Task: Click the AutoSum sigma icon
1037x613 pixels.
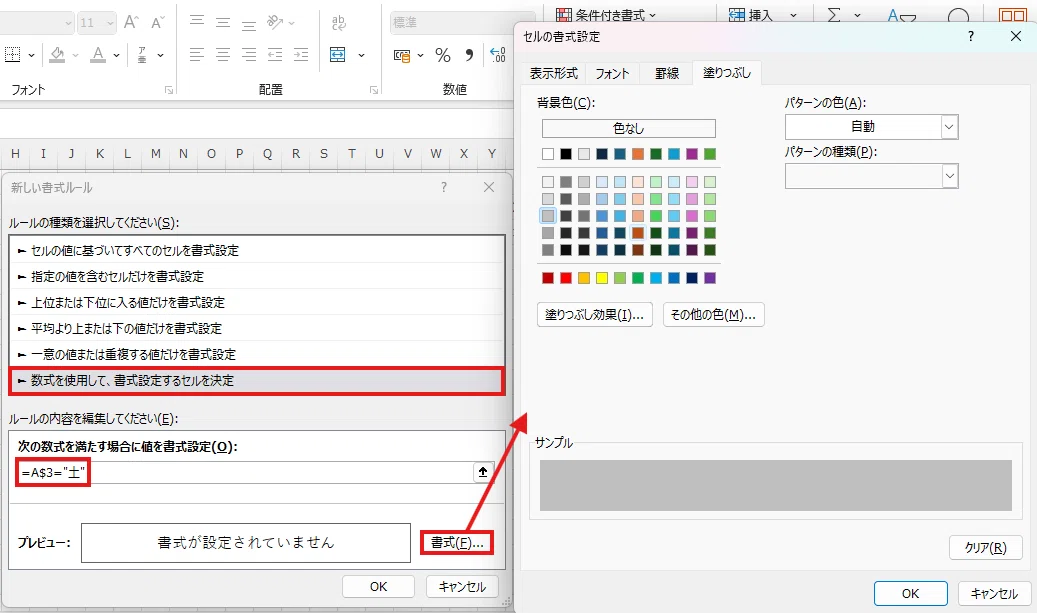Action: (x=835, y=15)
